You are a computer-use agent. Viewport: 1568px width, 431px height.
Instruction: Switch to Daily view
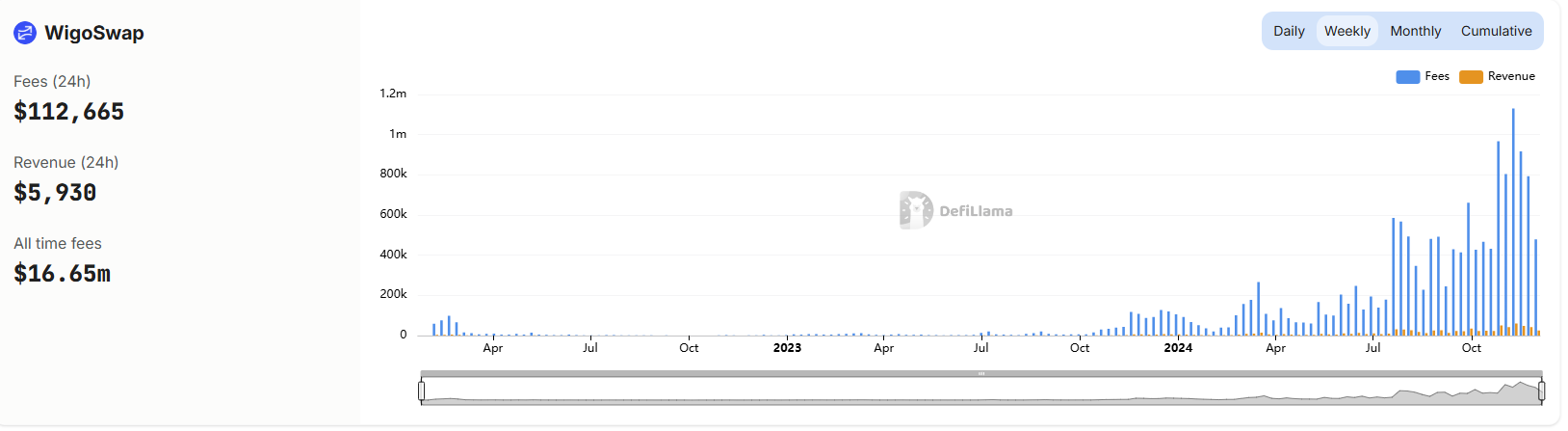1289,31
